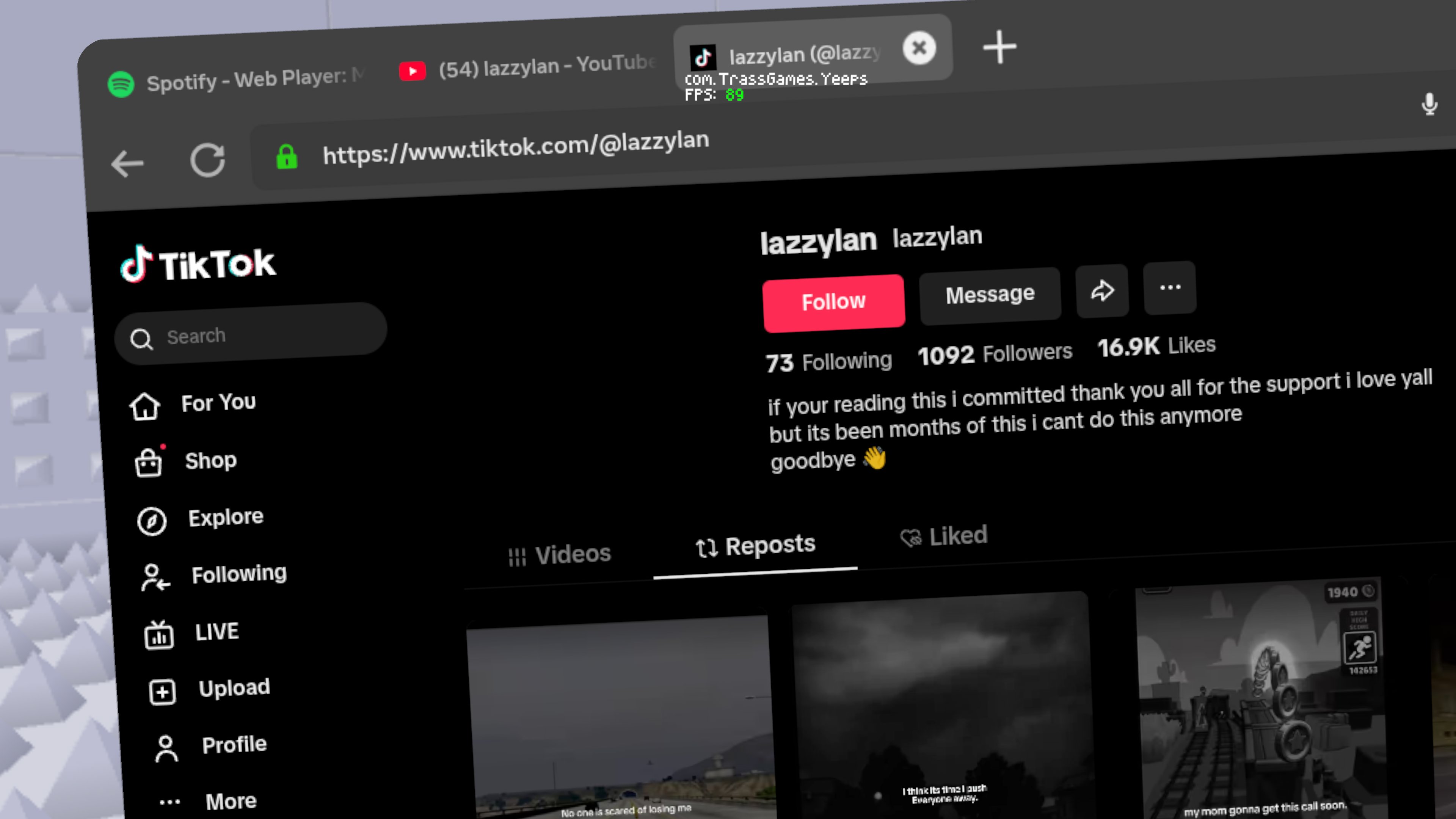Image resolution: width=1456 pixels, height=819 pixels.
Task: Switch to the lazzylan - YouTube tab
Action: pyautogui.click(x=528, y=67)
